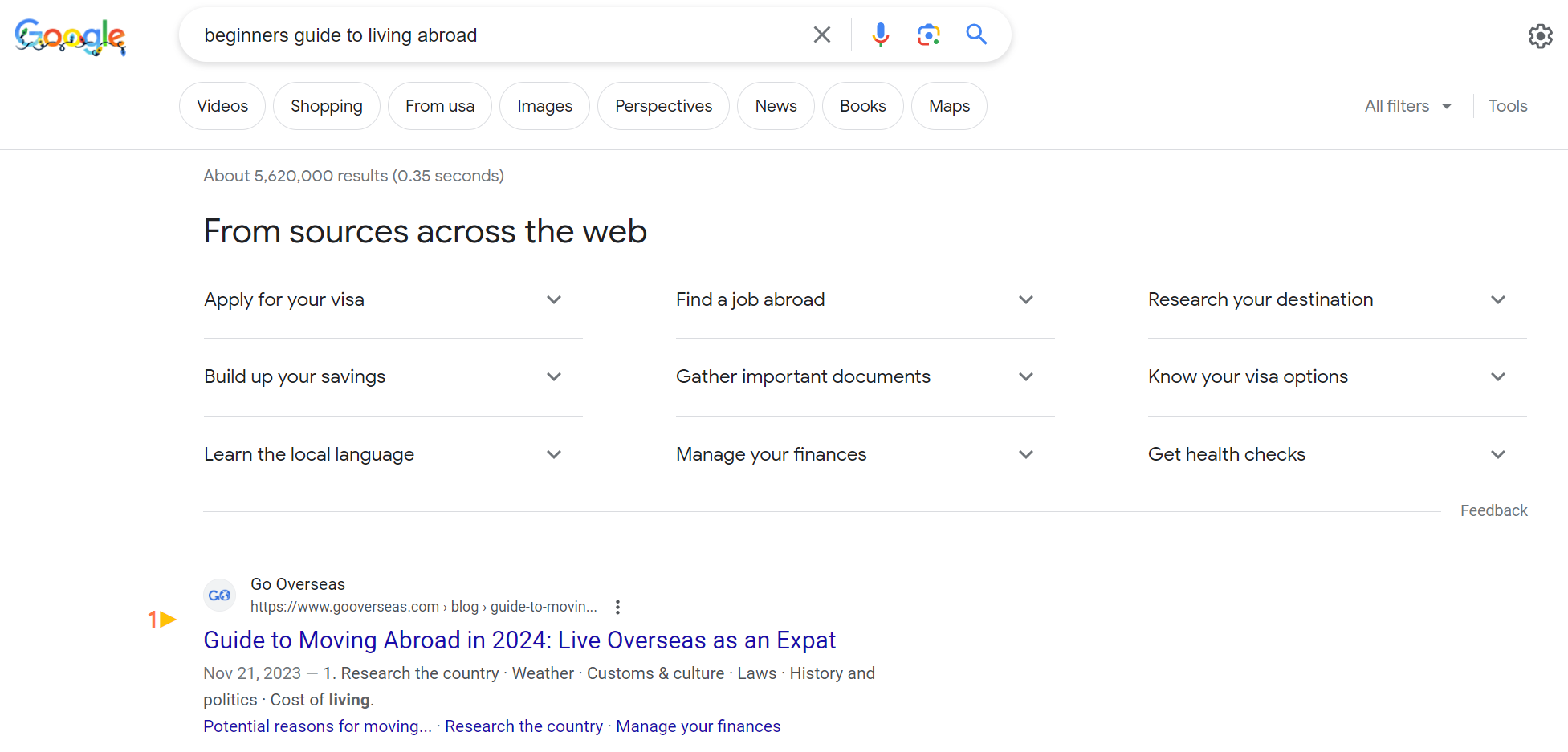Open the Guide to Moving Abroad result
Screen dimensions: 1568x752
pyautogui.click(x=519, y=640)
